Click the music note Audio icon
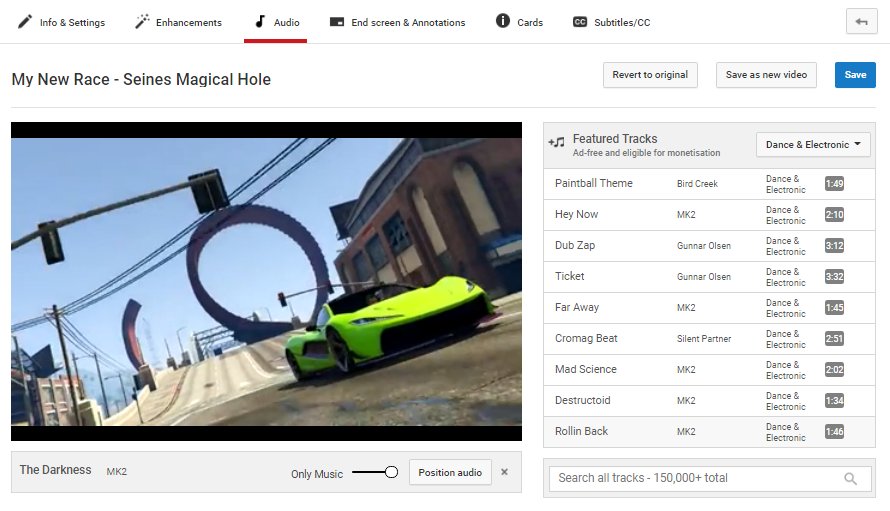 click(260, 22)
